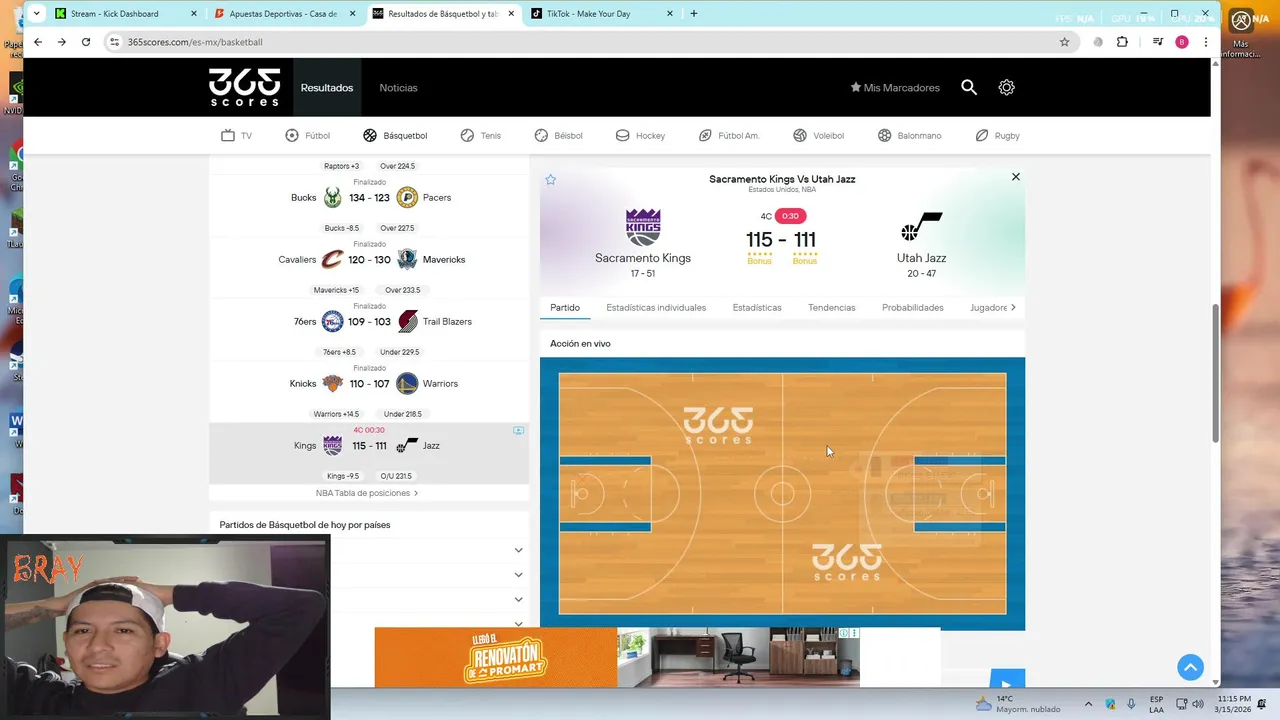This screenshot has height=720, width=1280.
Task: Switch to the Partido tab
Action: coord(565,308)
